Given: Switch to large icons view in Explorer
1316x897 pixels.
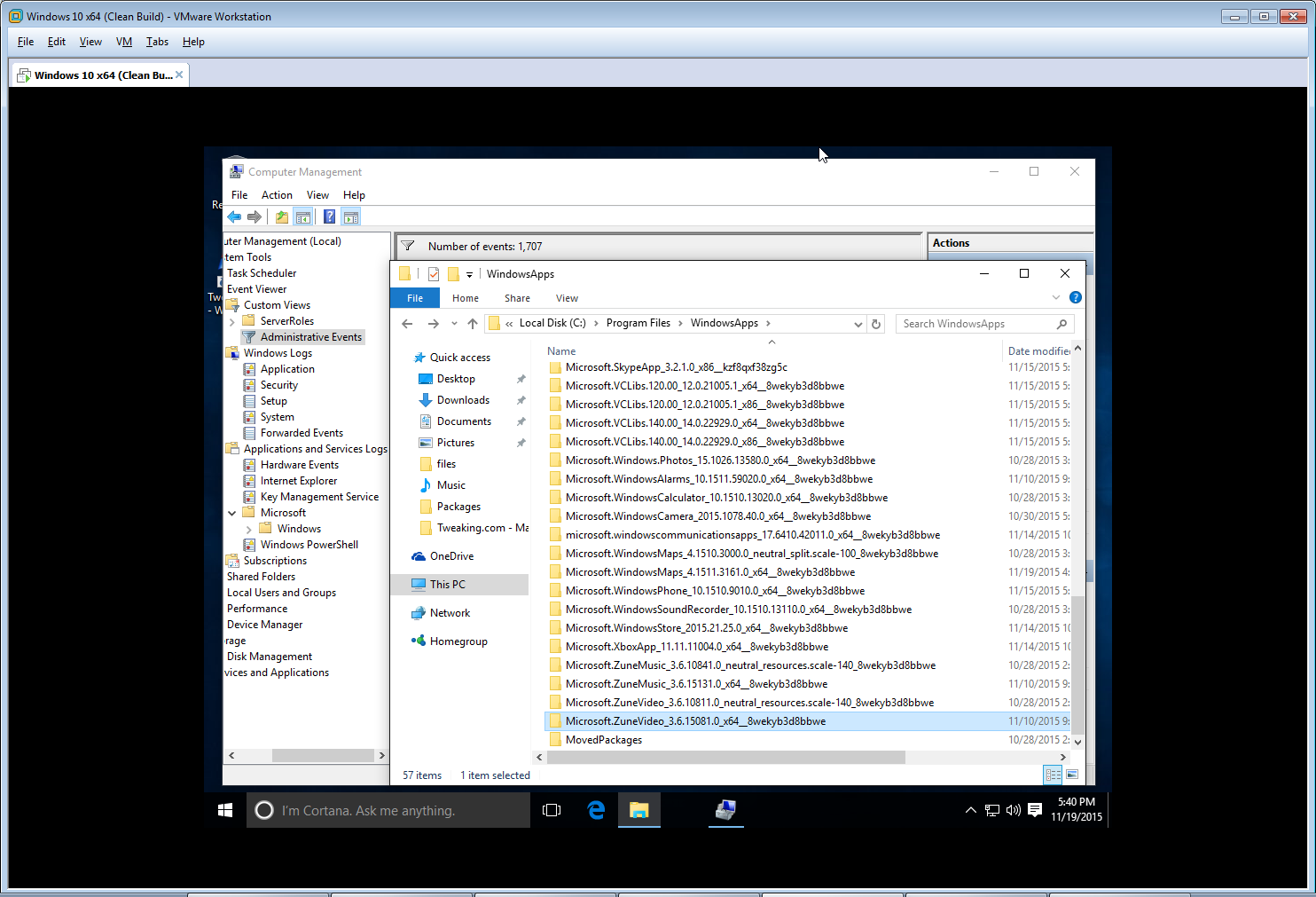Looking at the screenshot, I should (1072, 775).
